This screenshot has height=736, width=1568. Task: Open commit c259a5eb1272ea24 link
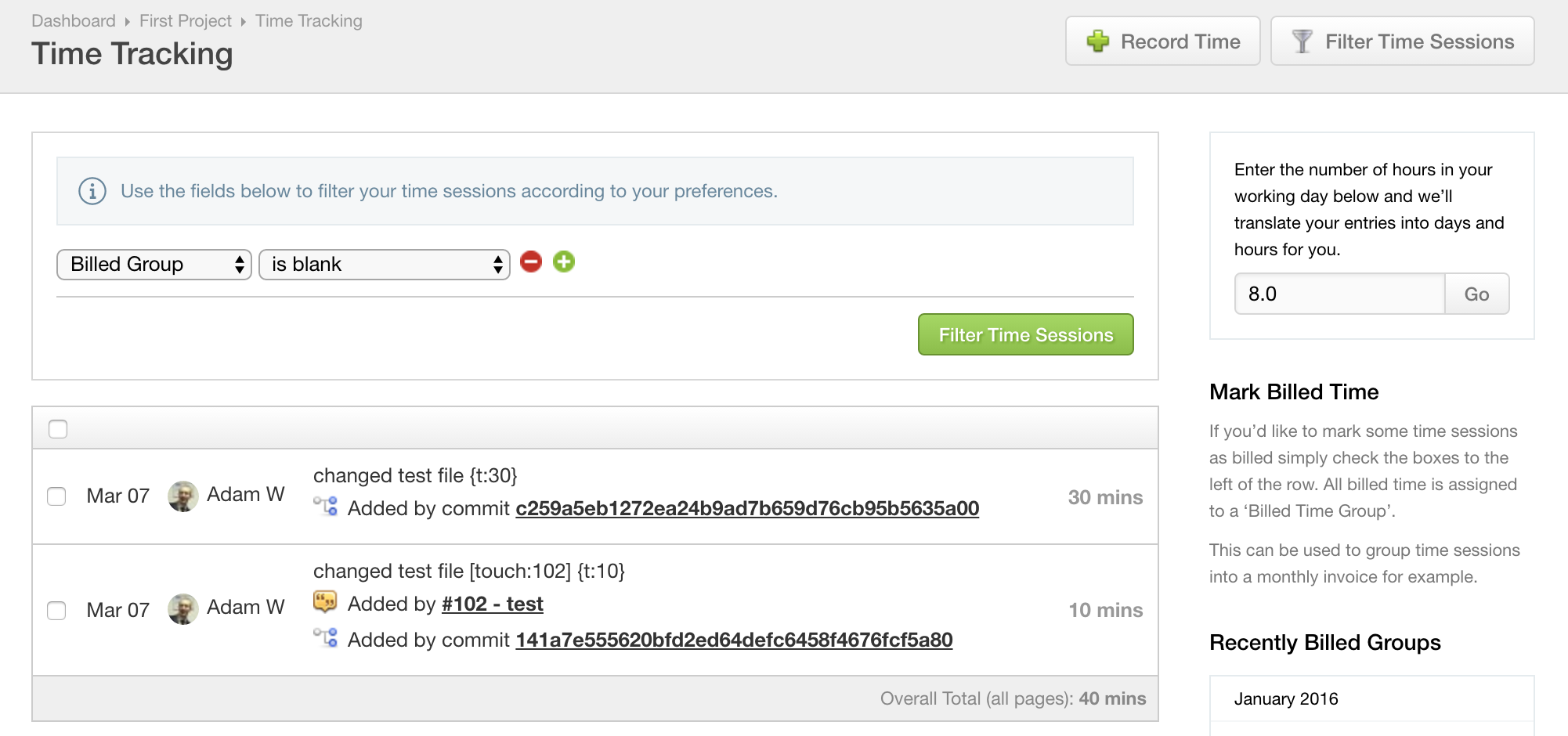(747, 508)
